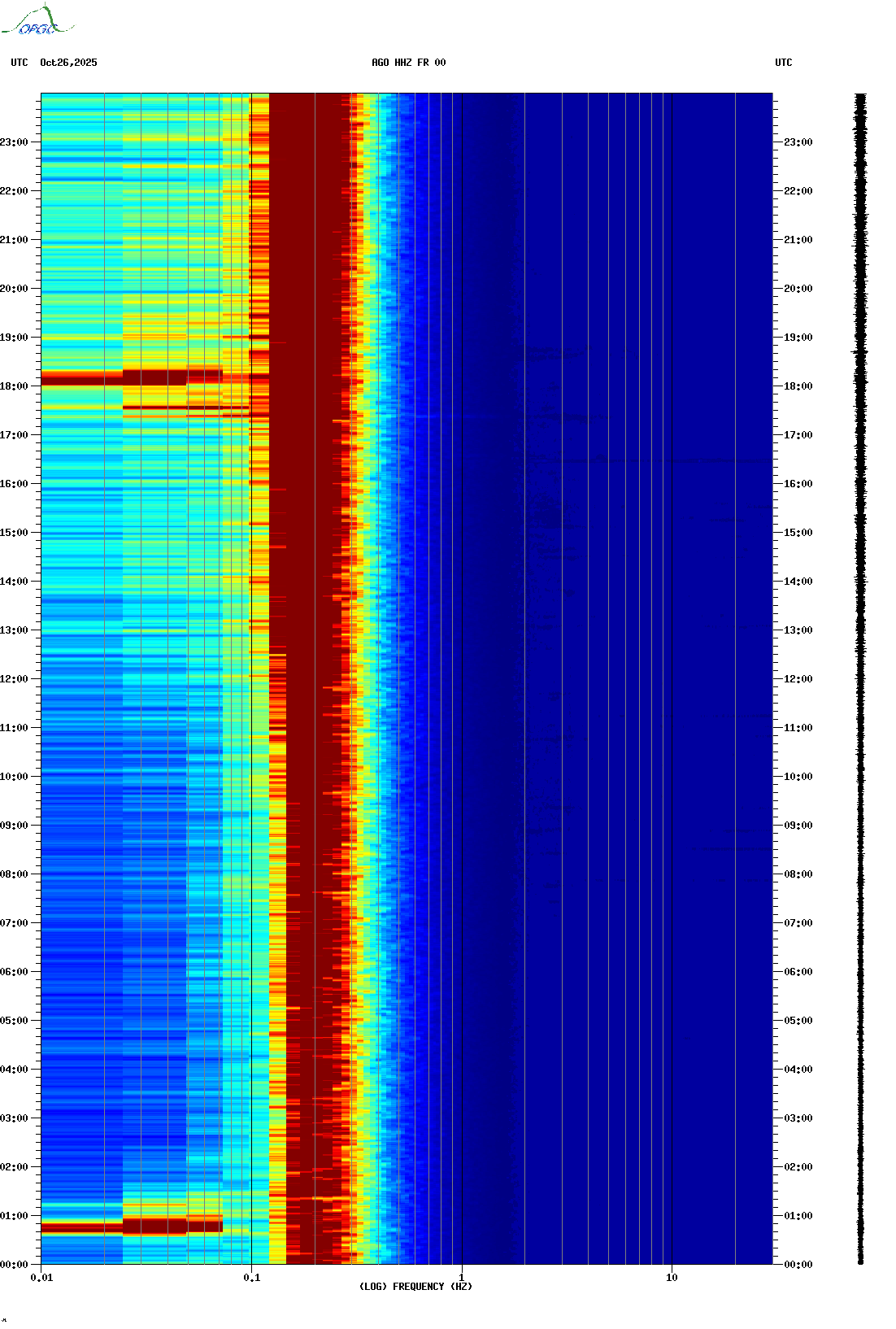Click the top-right UTC label

pos(783,63)
